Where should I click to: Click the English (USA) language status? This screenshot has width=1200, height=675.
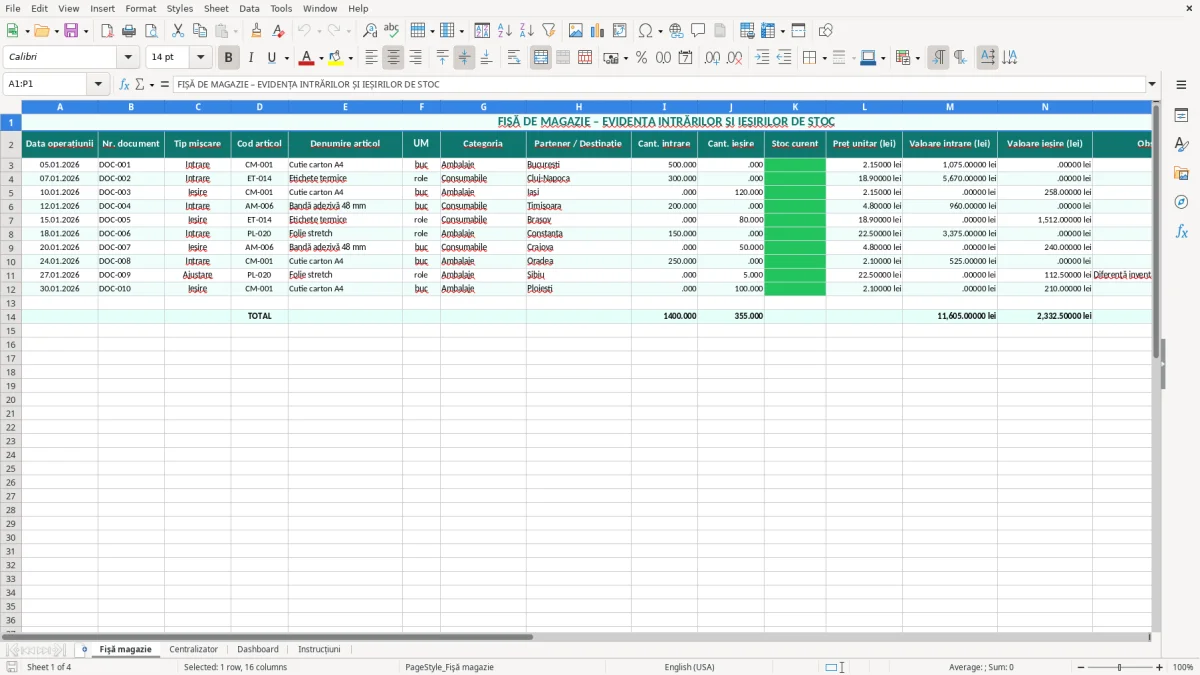click(690, 667)
